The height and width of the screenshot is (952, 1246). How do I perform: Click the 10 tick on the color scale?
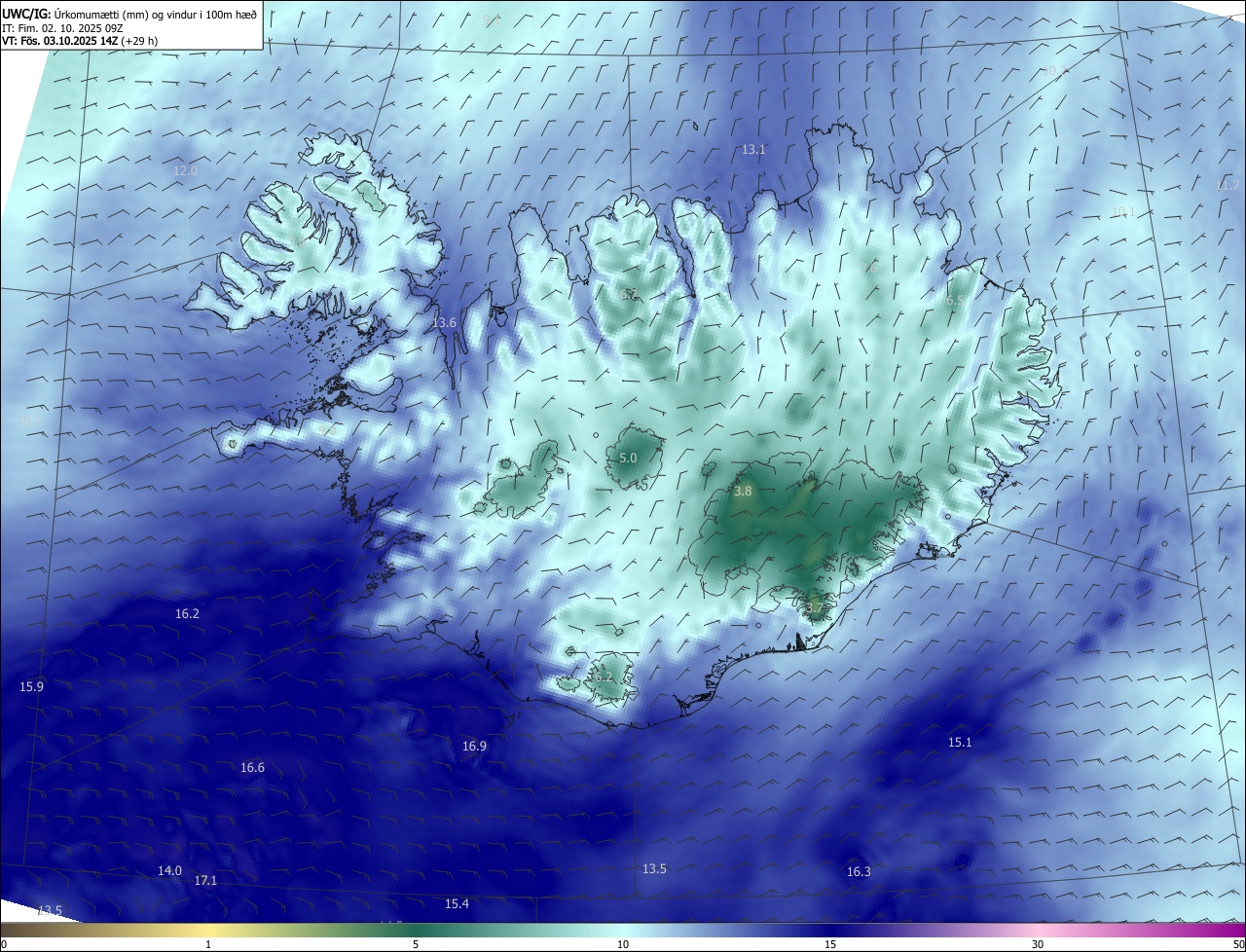coord(623,944)
